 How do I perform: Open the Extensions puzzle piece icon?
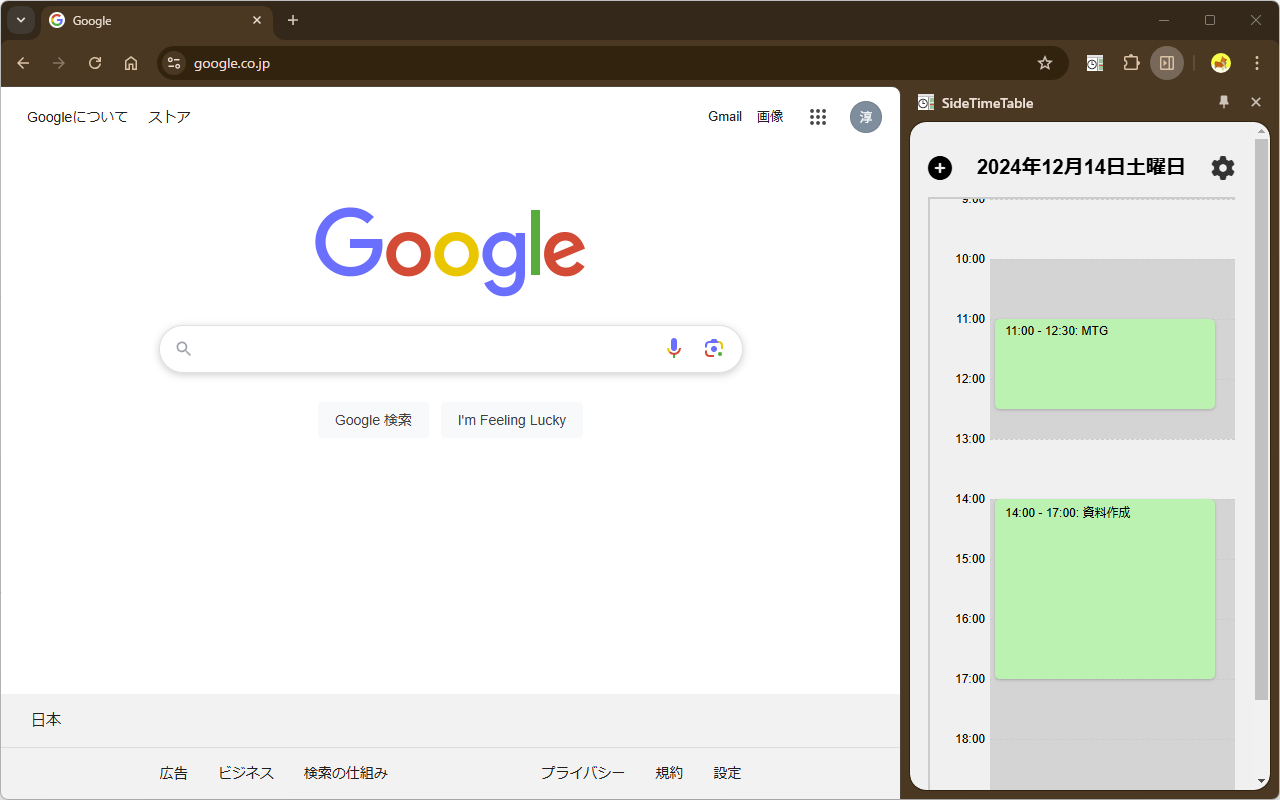pos(1131,62)
